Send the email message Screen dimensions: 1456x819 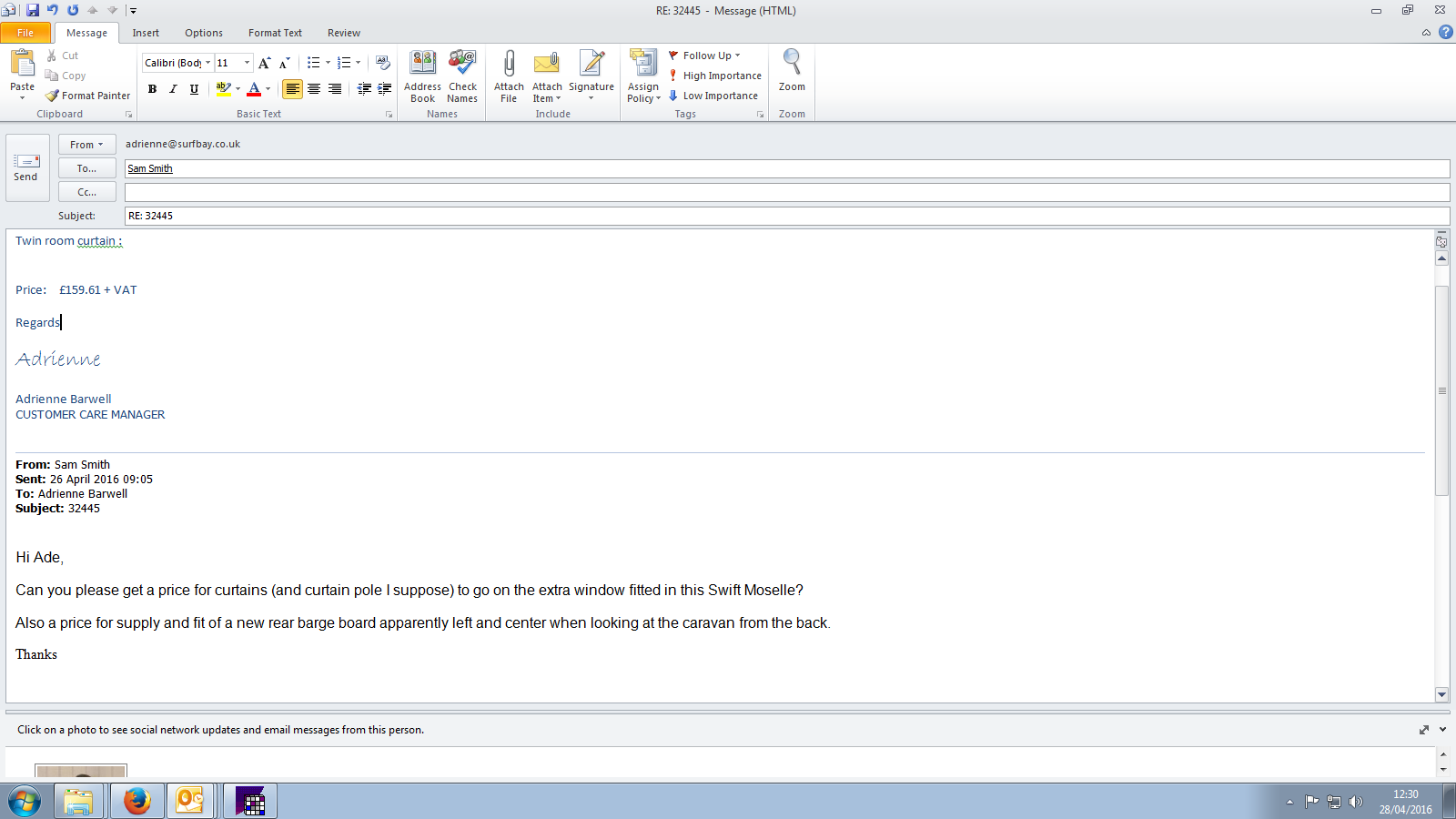pos(26,167)
